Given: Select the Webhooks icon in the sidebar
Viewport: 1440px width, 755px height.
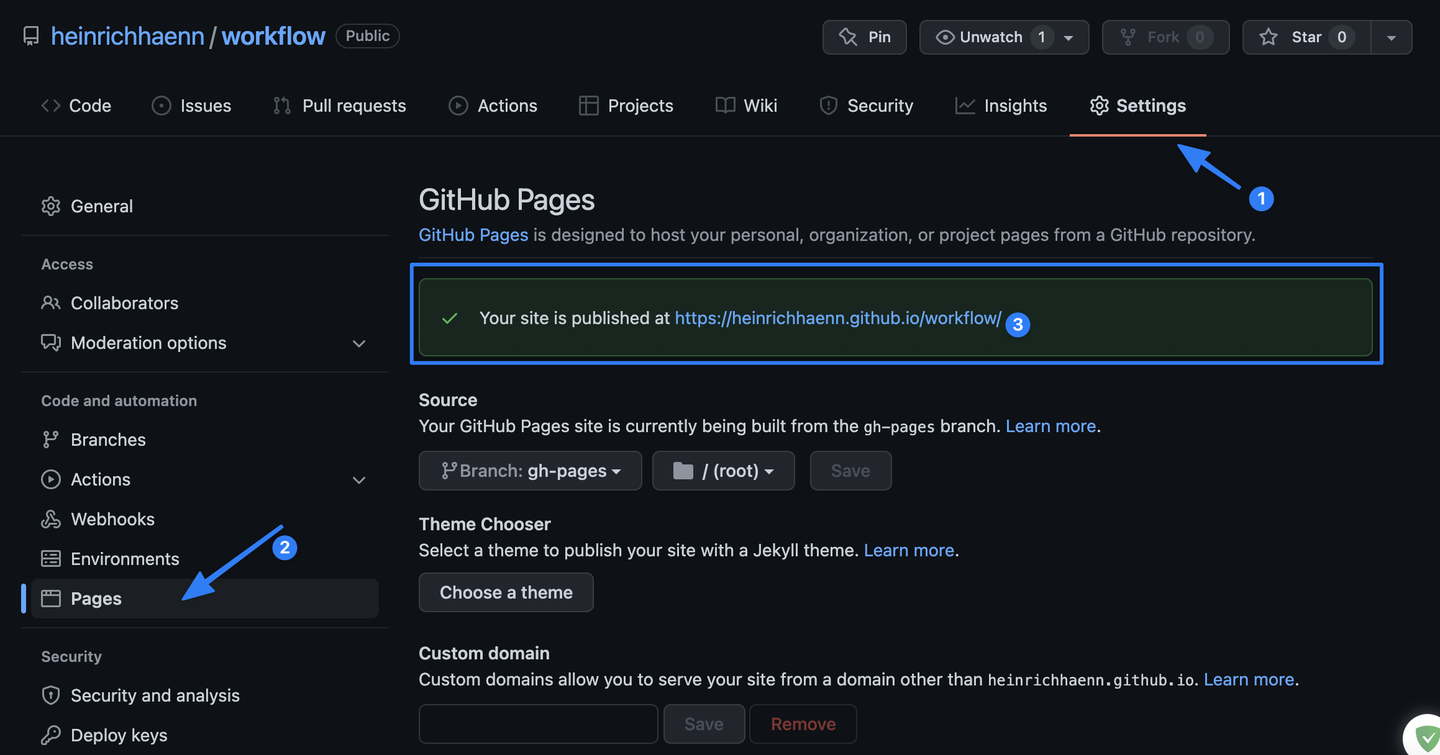Looking at the screenshot, I should click(x=51, y=519).
